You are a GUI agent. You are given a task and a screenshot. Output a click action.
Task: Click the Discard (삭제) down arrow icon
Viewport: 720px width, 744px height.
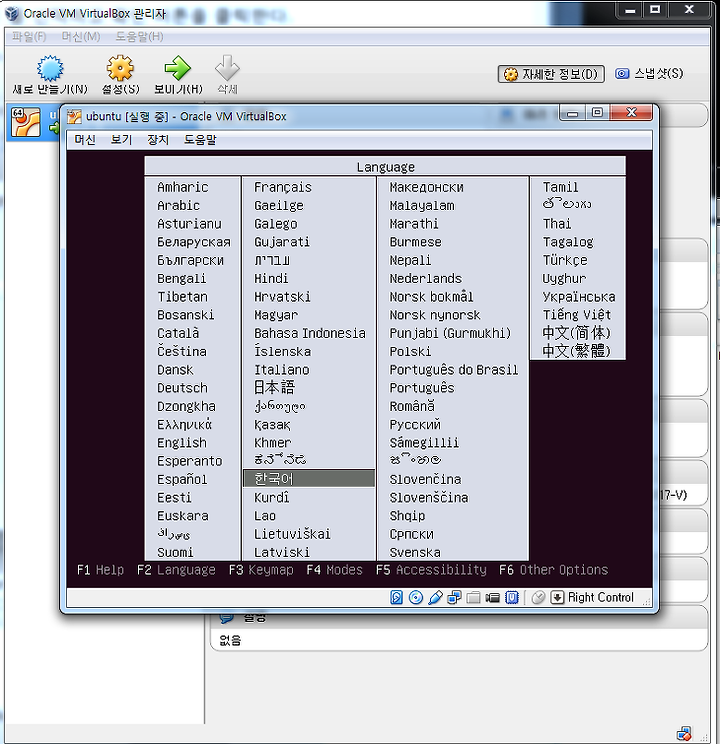[x=227, y=68]
